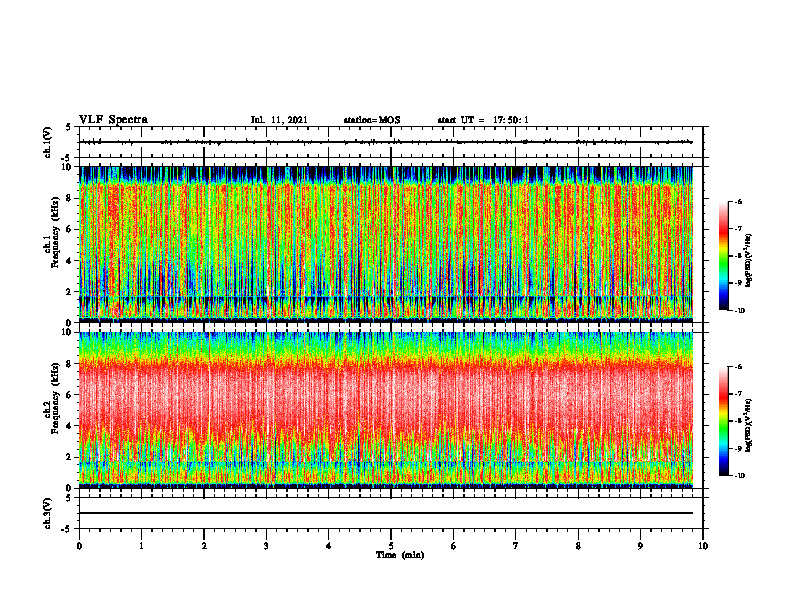Click the ch.3(V) waveform axis label

click(47, 513)
